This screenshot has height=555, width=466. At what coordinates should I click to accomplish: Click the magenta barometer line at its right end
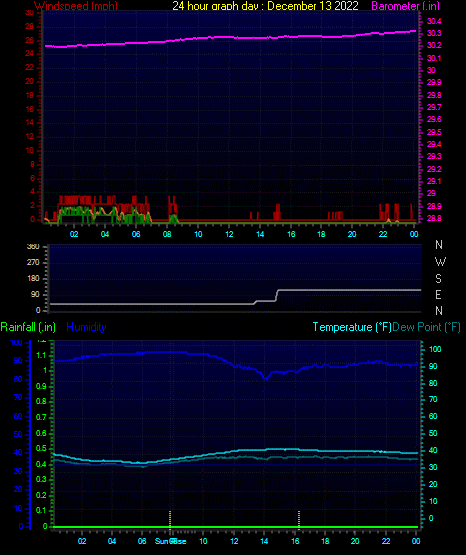click(414, 31)
